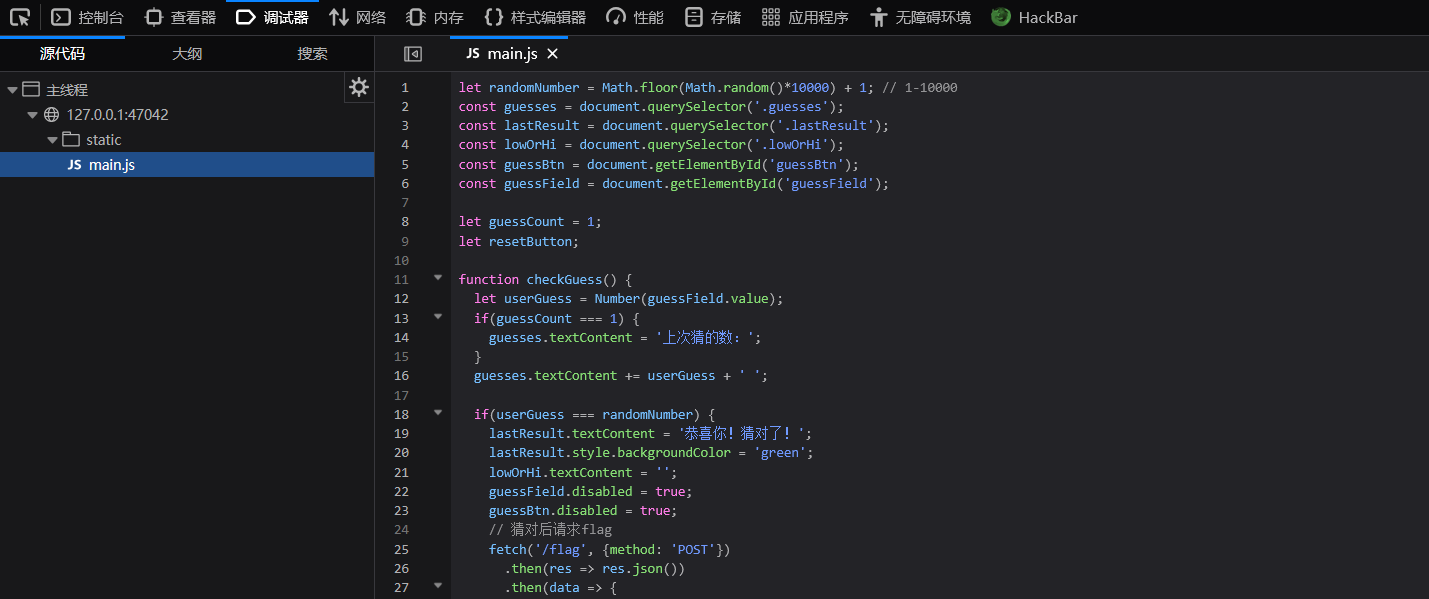
Task: Activate the element picker icon
Action: 20,17
